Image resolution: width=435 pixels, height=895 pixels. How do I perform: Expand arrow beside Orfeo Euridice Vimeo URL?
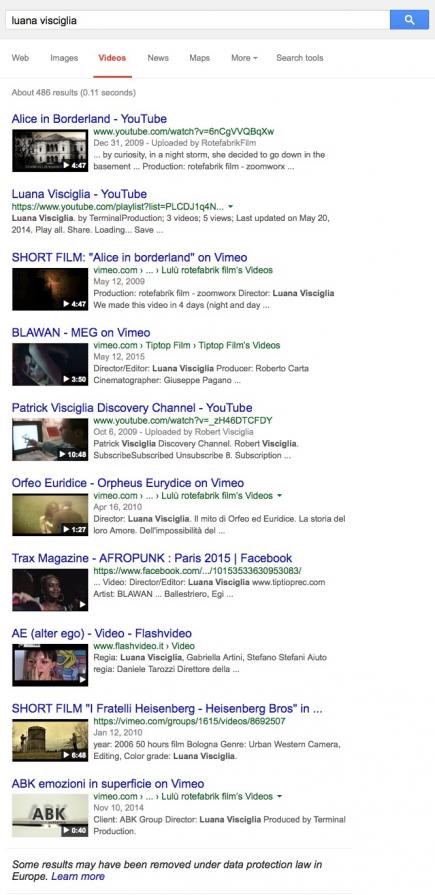pos(279,496)
